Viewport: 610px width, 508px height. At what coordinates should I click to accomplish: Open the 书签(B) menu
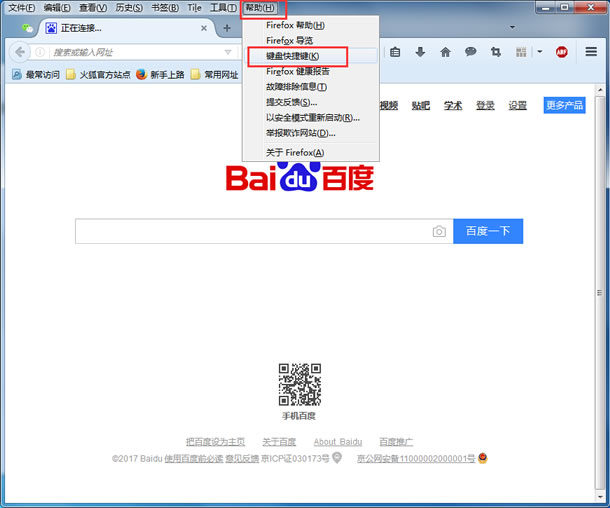pos(165,8)
